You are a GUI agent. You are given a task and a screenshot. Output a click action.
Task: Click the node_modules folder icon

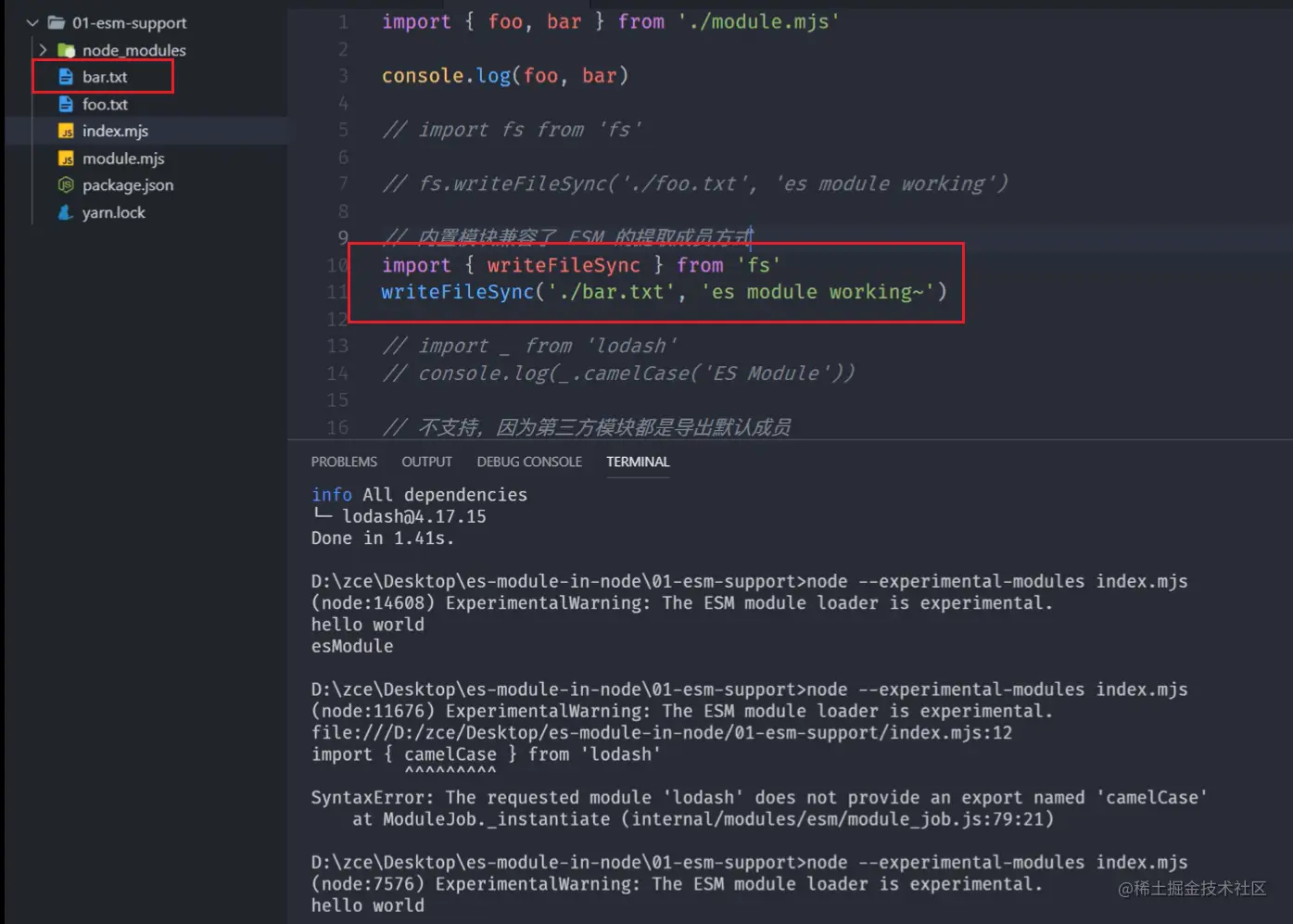[67, 49]
